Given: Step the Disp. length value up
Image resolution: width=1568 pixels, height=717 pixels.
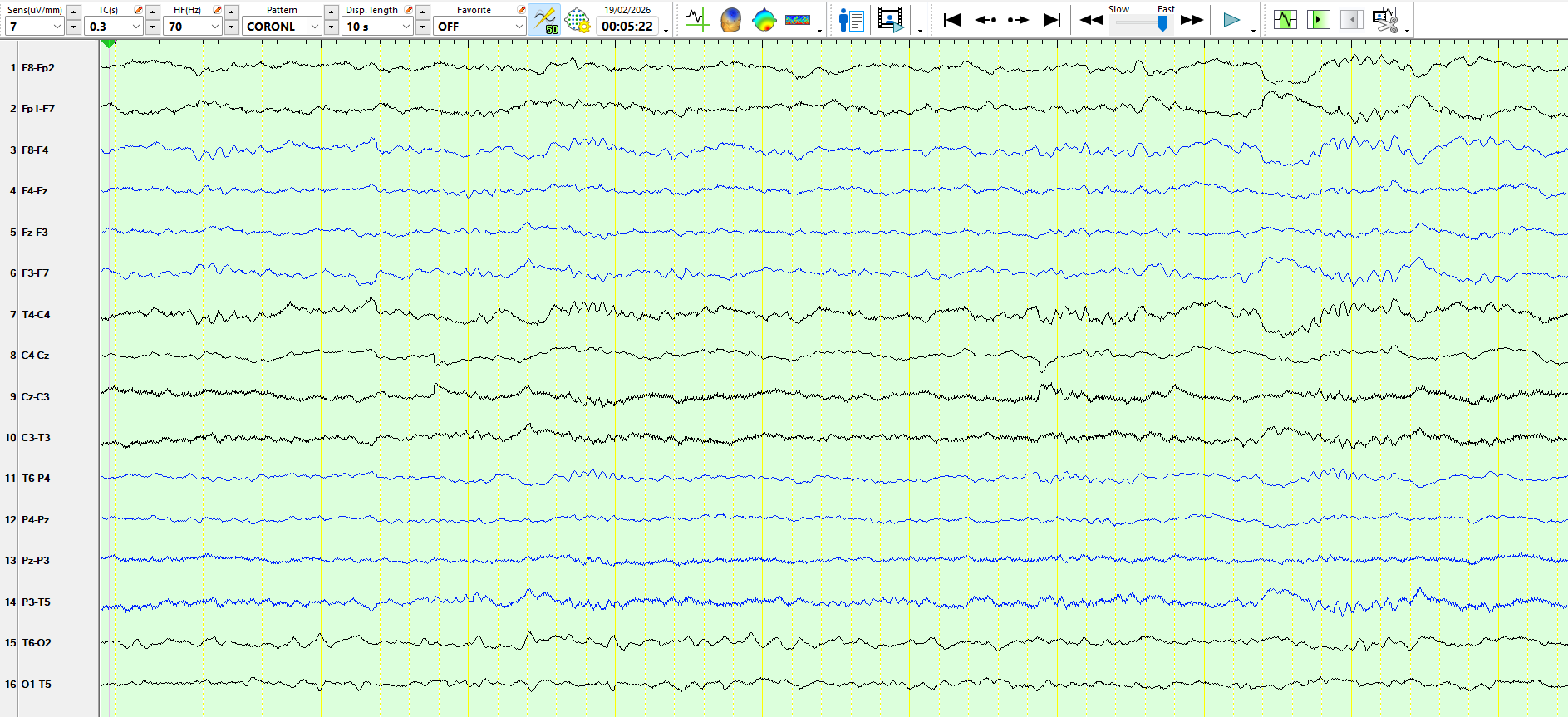Looking at the screenshot, I should 423,12.
